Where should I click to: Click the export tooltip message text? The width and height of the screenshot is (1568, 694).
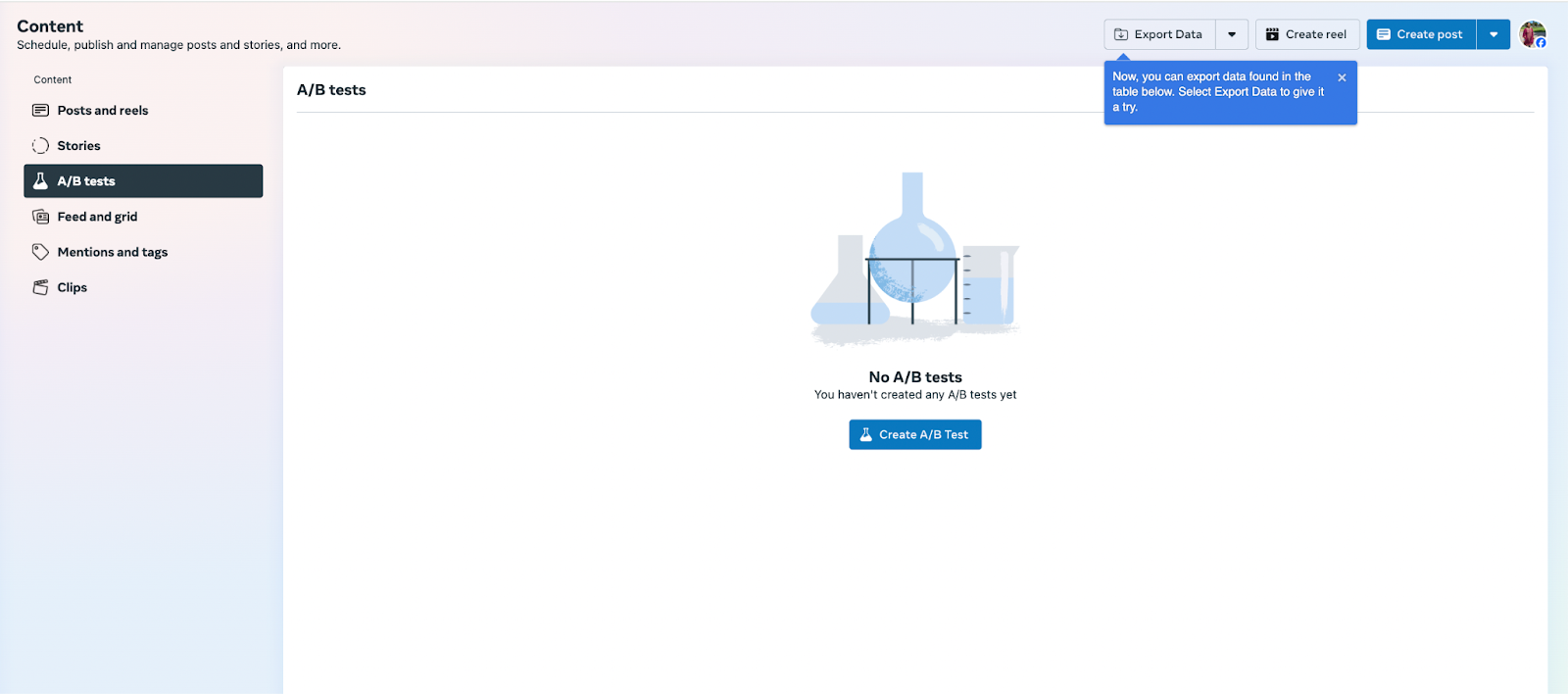(x=1217, y=92)
